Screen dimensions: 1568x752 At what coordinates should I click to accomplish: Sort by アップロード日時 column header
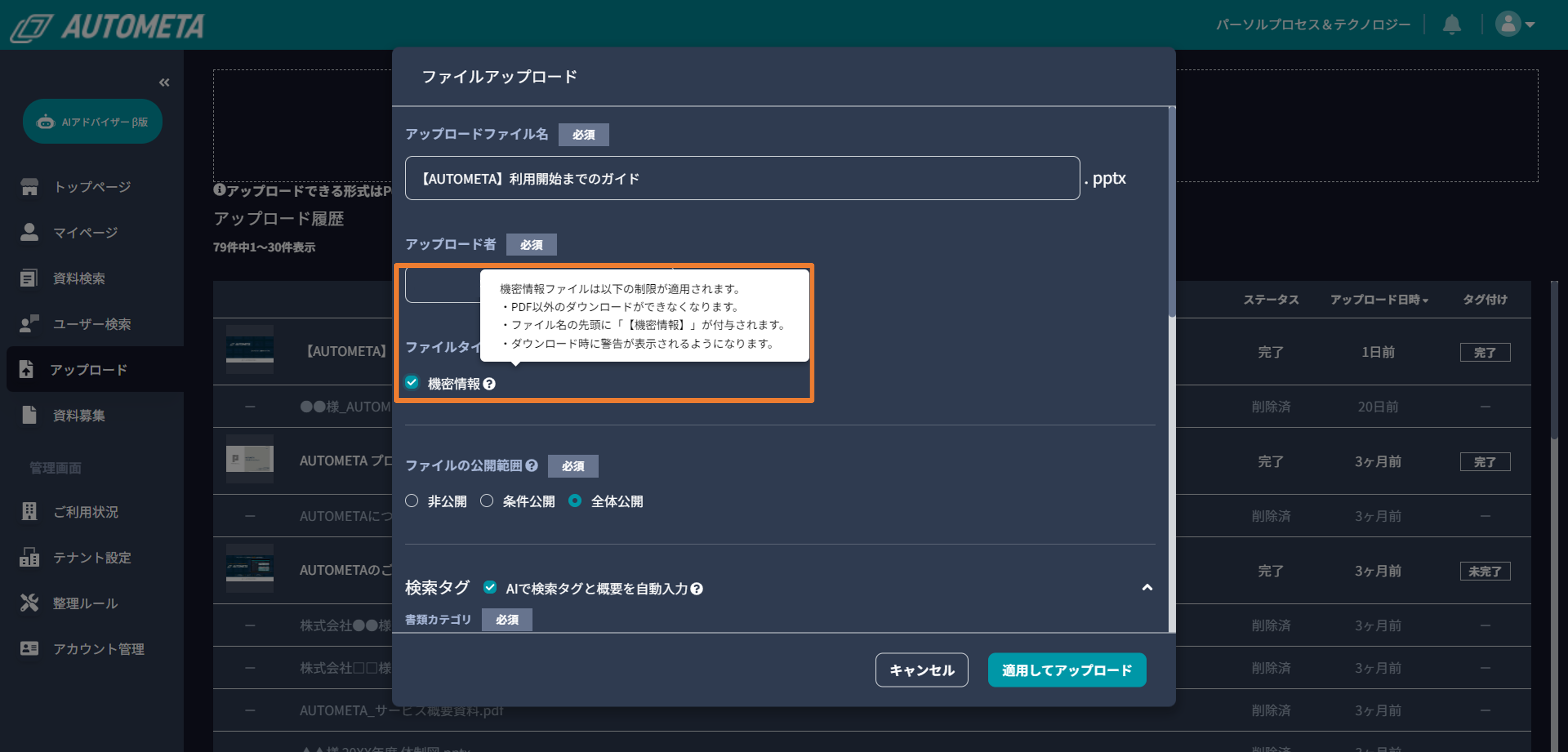coord(1379,299)
